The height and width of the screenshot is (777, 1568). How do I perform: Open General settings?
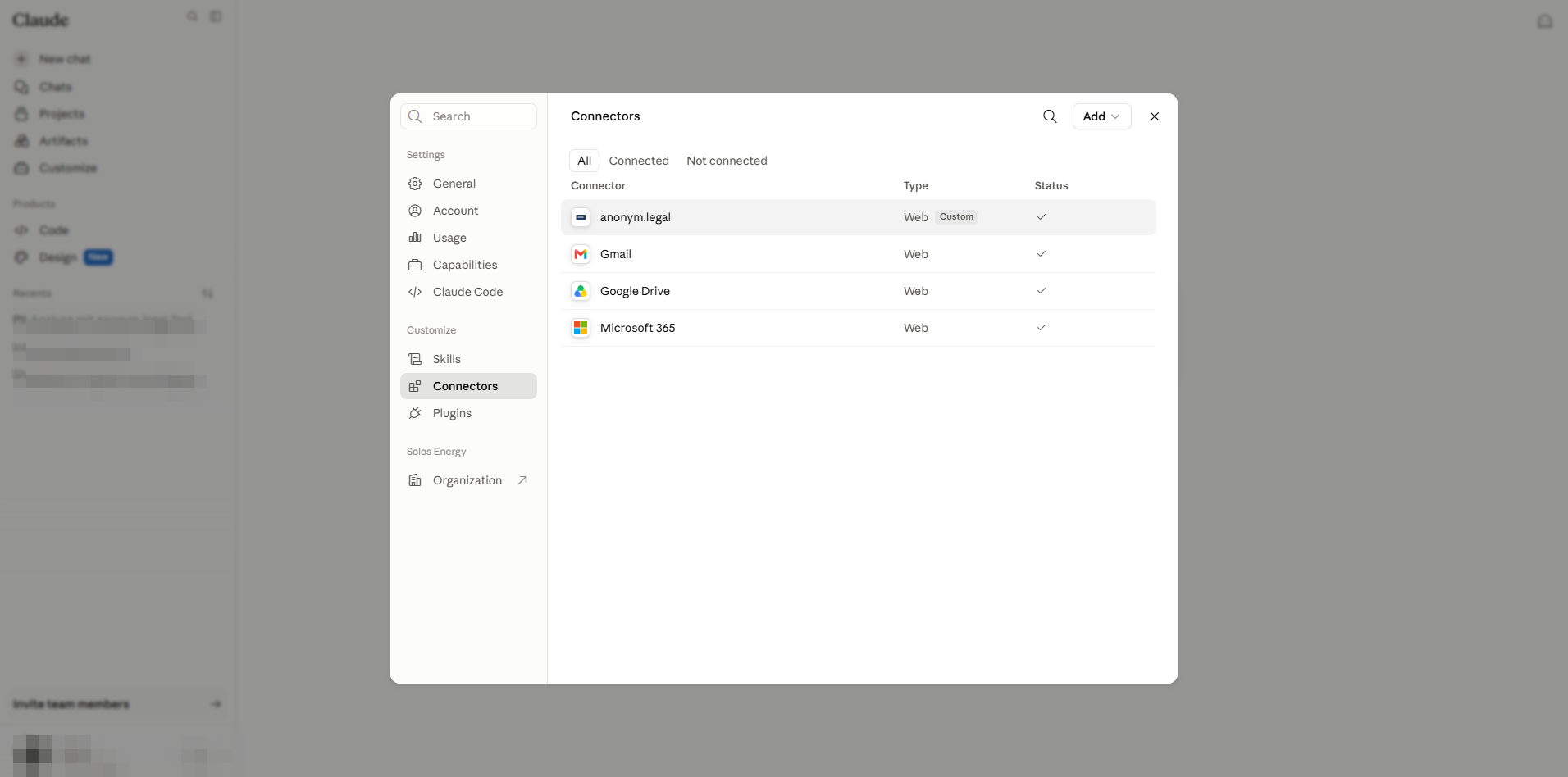click(x=468, y=184)
